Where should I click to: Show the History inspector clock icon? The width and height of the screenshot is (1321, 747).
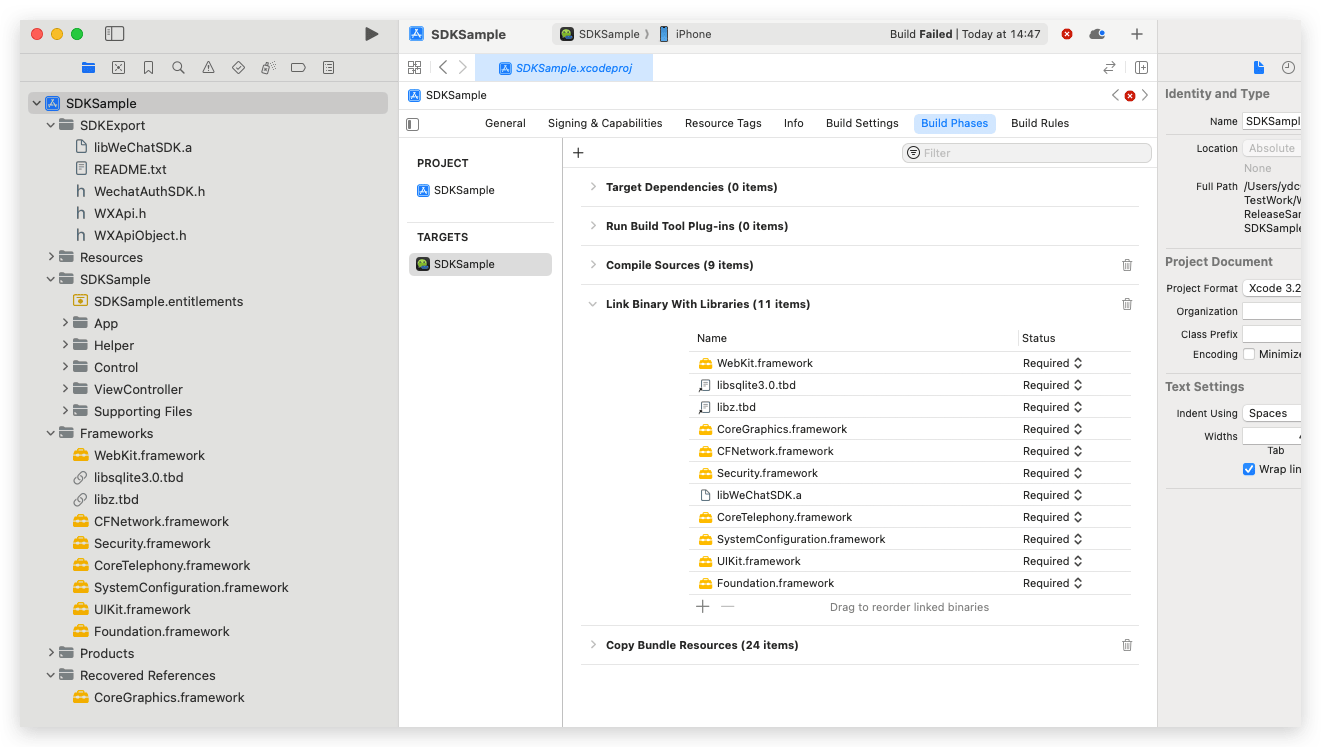(x=1288, y=67)
